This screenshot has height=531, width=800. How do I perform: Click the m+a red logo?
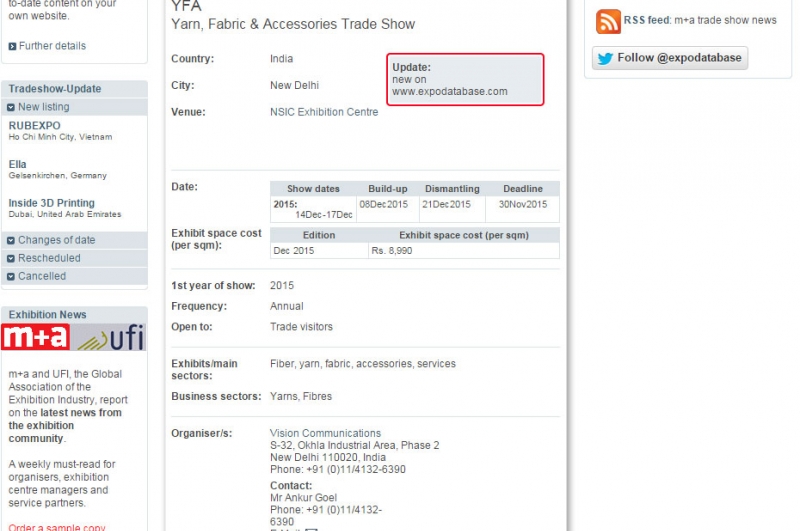36,338
